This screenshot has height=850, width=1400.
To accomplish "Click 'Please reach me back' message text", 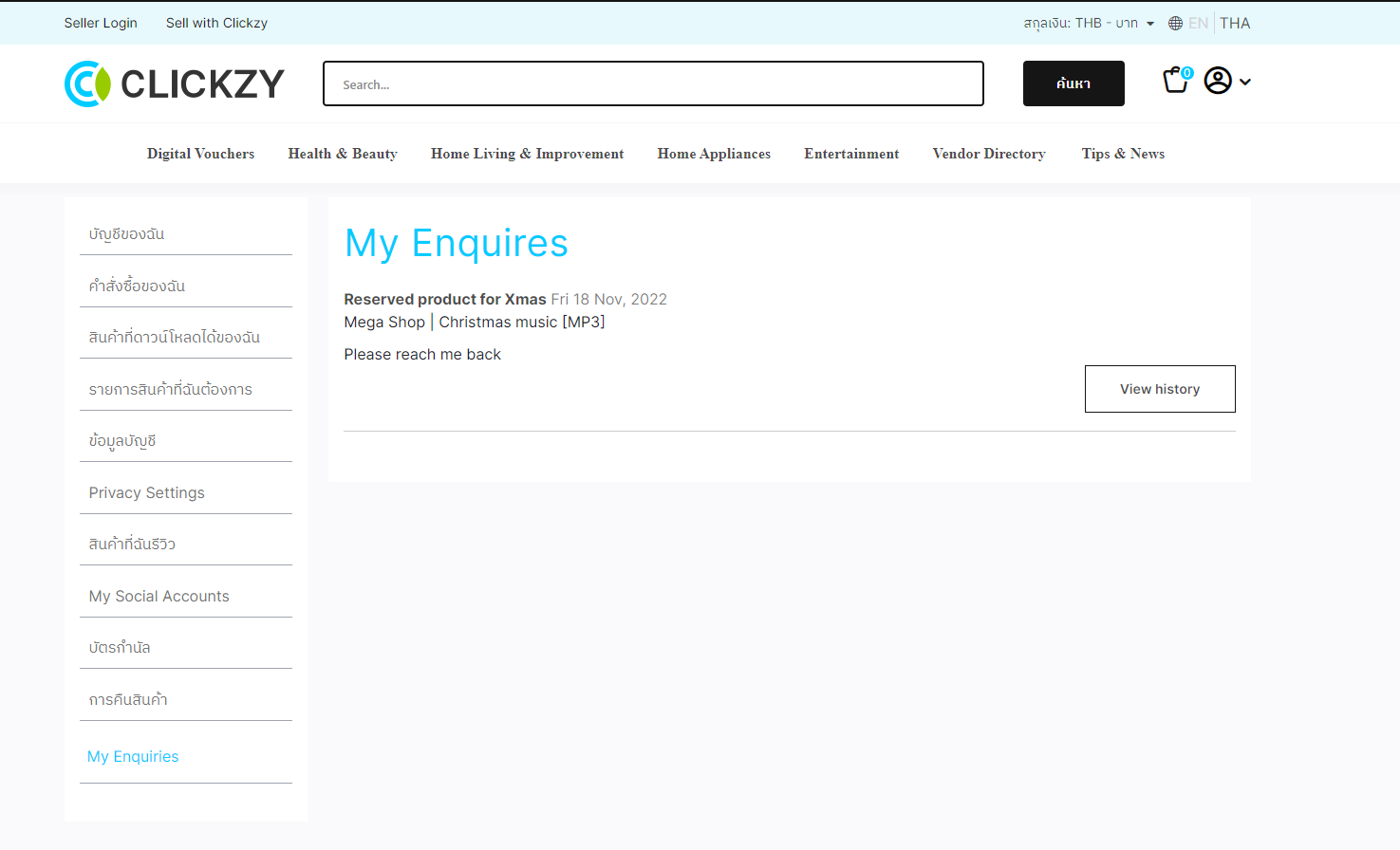I will pos(422,354).
